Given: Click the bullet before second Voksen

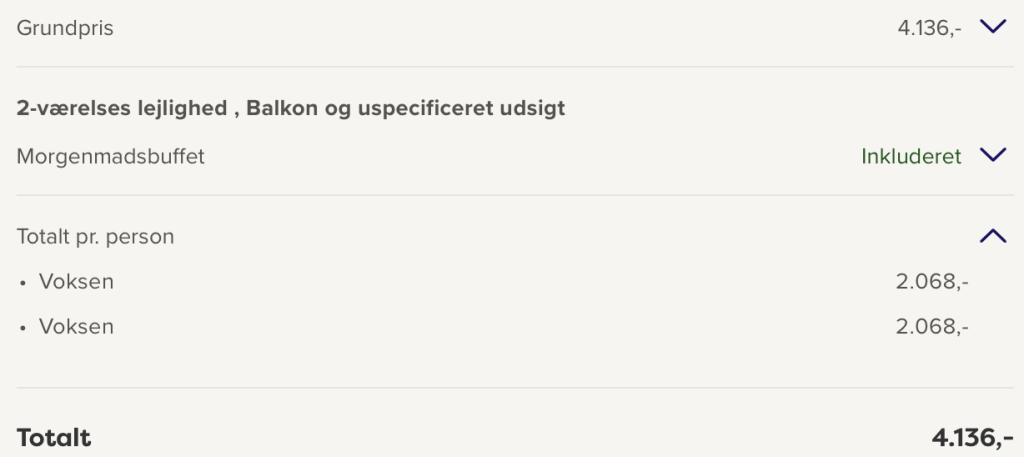Looking at the screenshot, I should coord(22,328).
